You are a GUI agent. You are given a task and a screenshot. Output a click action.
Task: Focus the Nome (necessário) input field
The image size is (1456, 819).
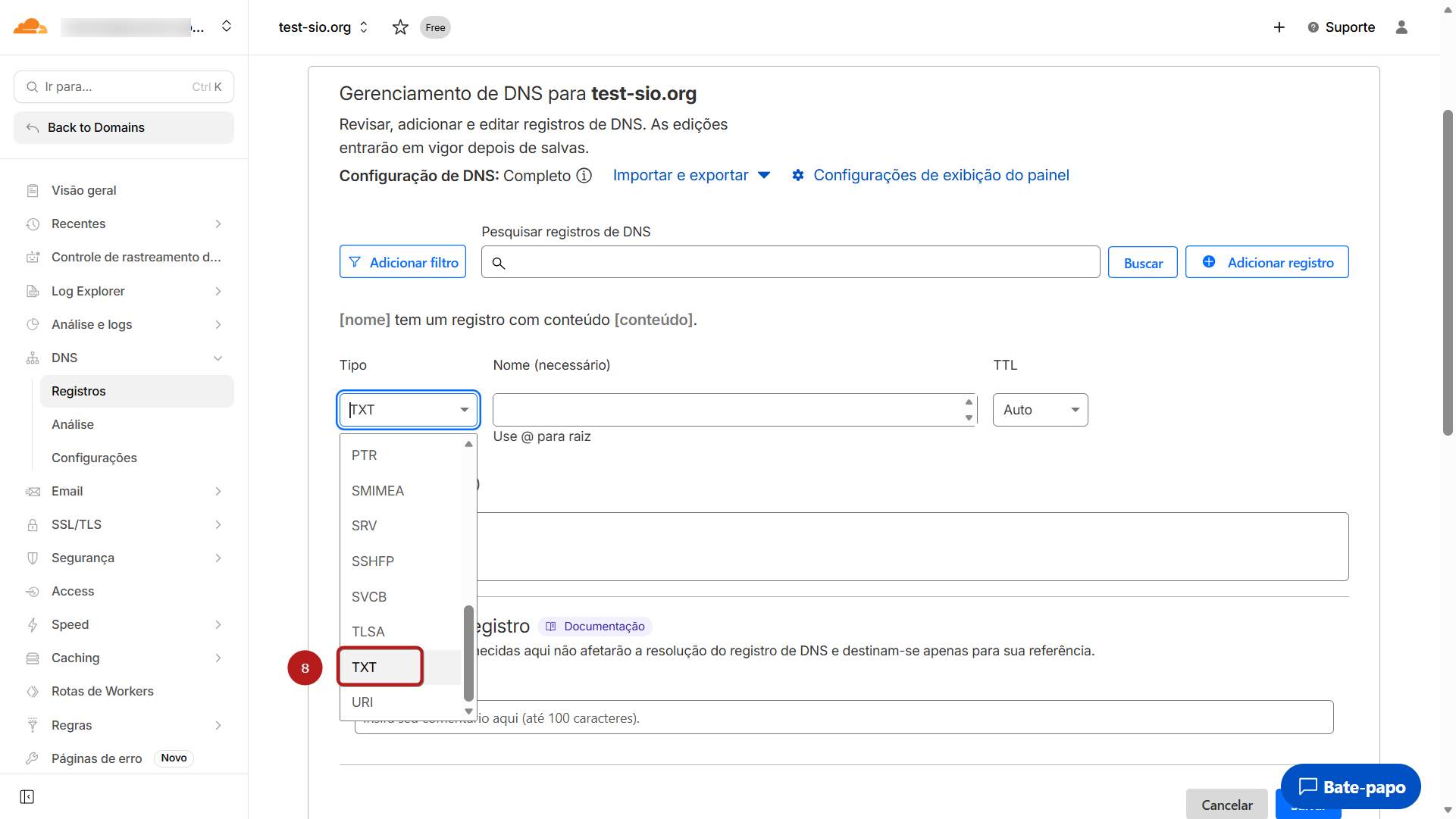726,410
